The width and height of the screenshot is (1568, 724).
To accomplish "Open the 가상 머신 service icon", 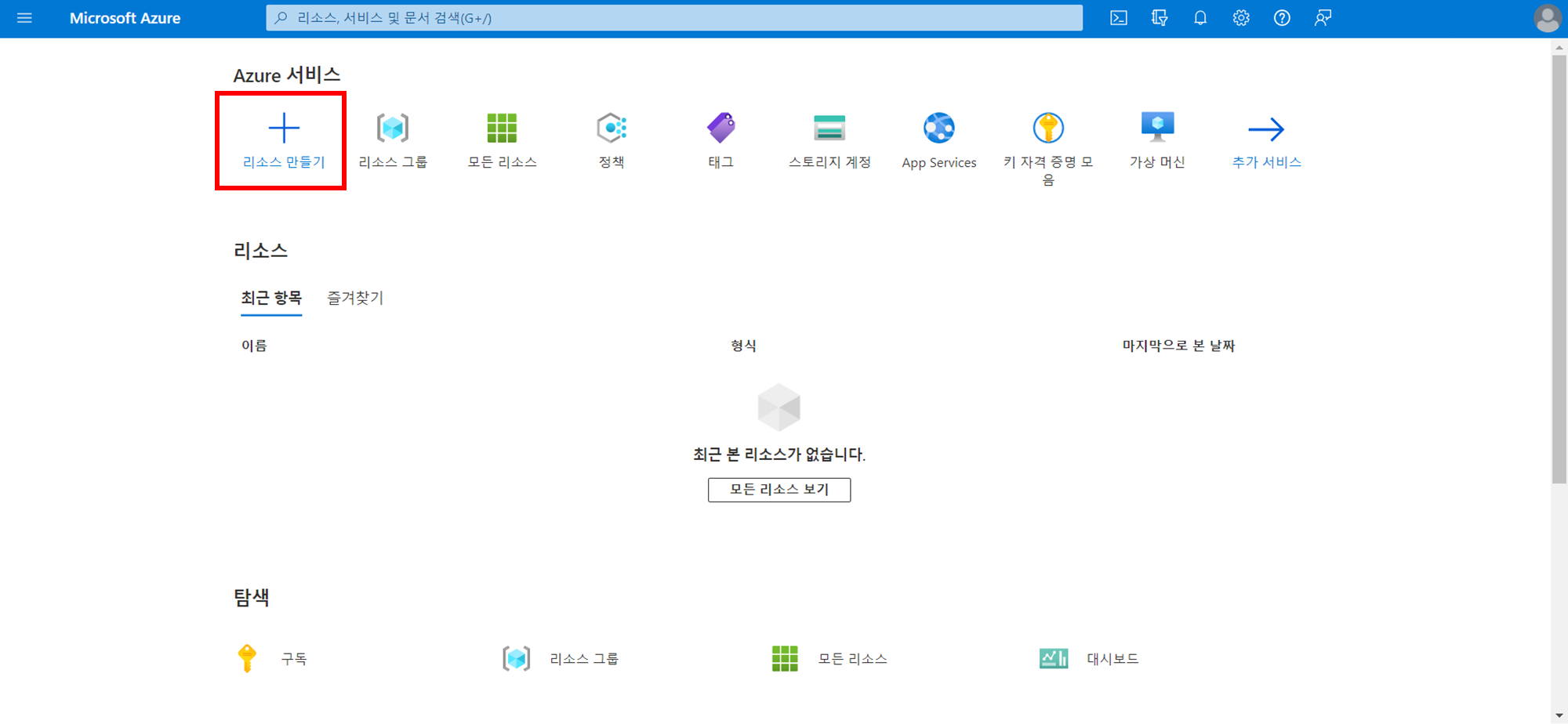I will pos(1158,128).
